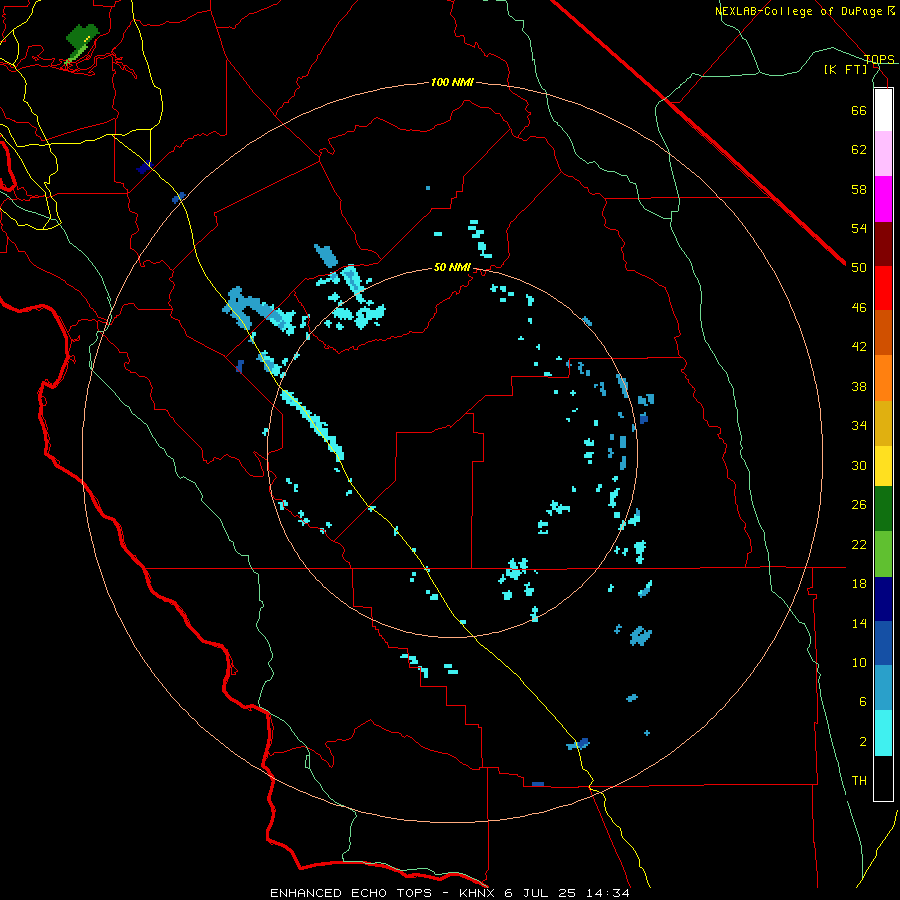Click the 6 value on the scale
Viewport: 900px width, 900px height.
click(862, 702)
